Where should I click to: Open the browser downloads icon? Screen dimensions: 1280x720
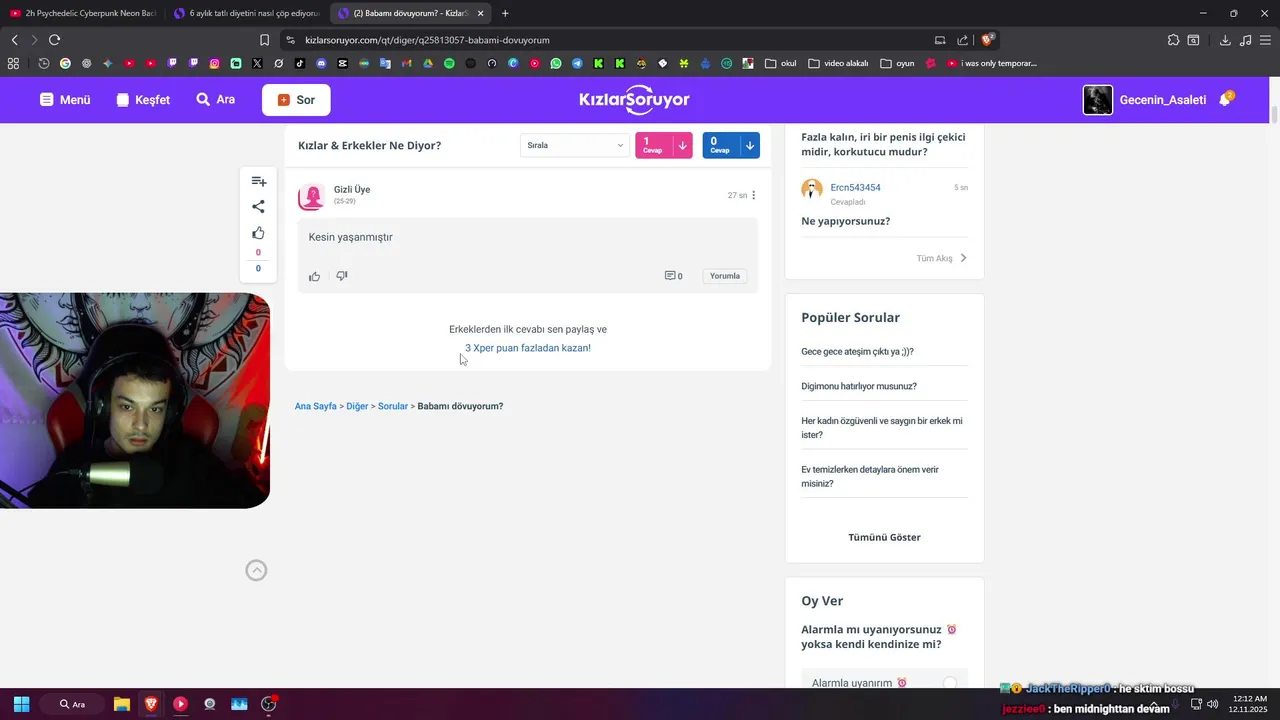(x=1225, y=40)
